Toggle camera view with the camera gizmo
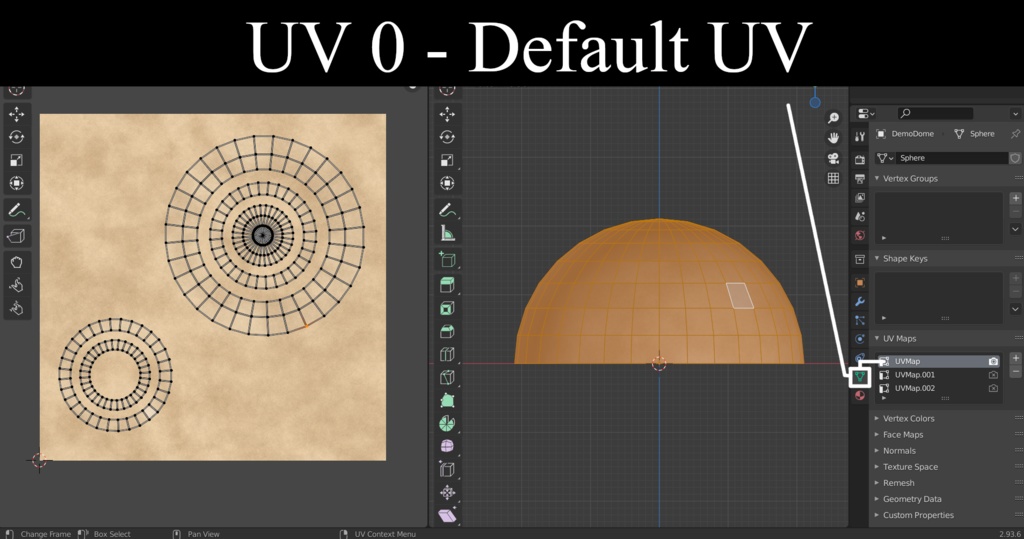This screenshot has width=1024, height=539. click(x=833, y=158)
